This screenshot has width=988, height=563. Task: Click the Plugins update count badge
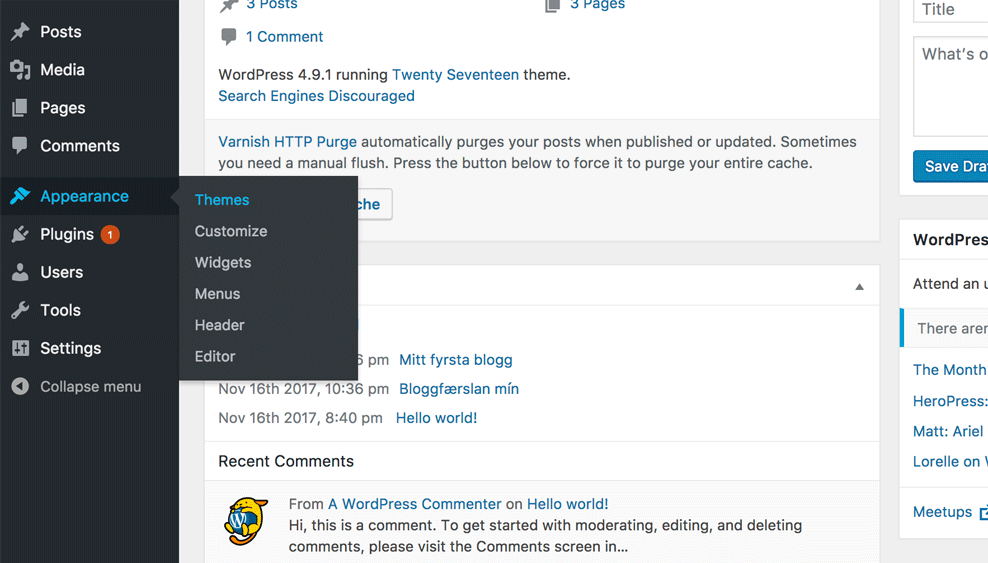click(110, 234)
